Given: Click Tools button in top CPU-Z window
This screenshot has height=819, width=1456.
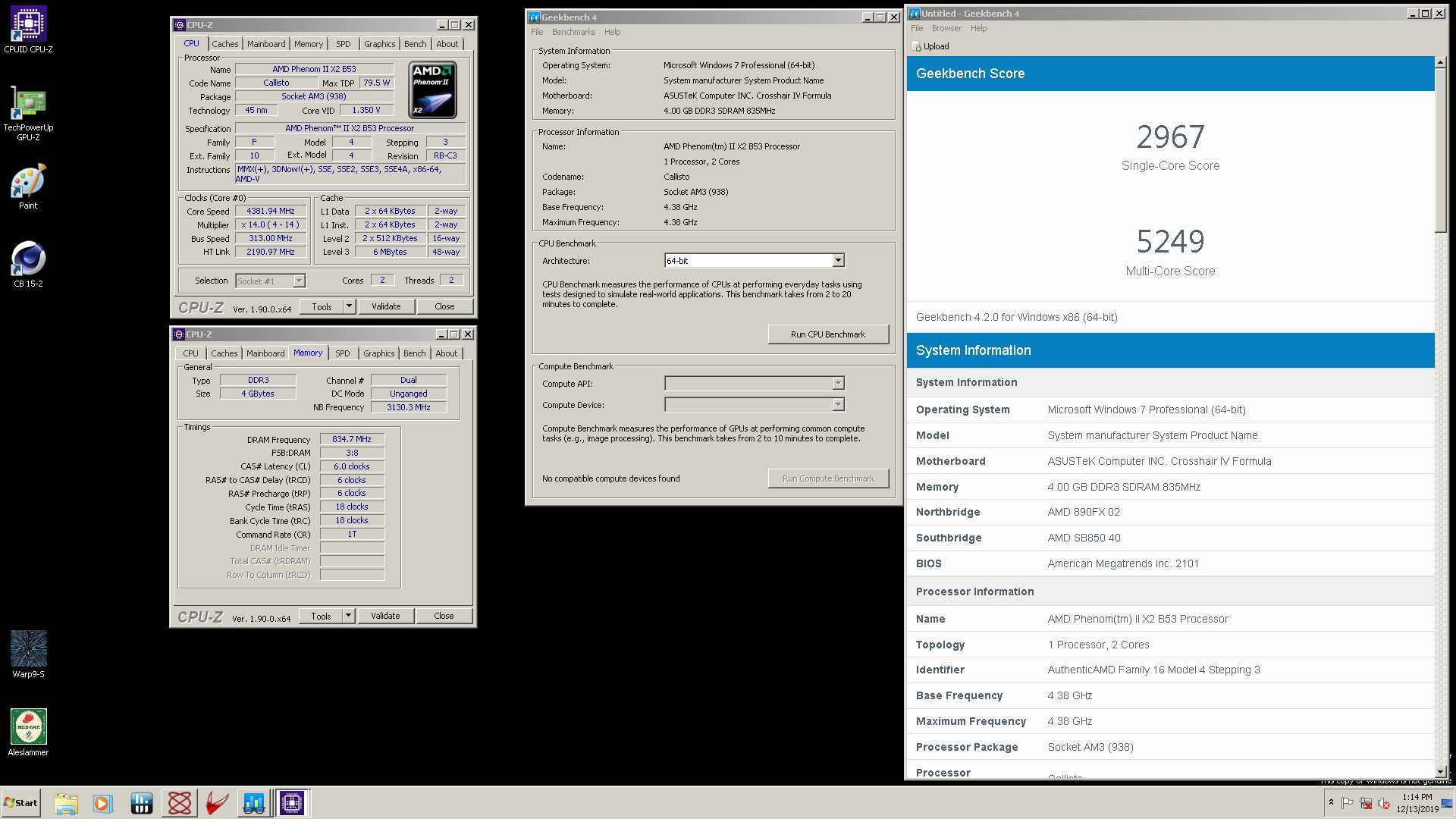Looking at the screenshot, I should [322, 306].
